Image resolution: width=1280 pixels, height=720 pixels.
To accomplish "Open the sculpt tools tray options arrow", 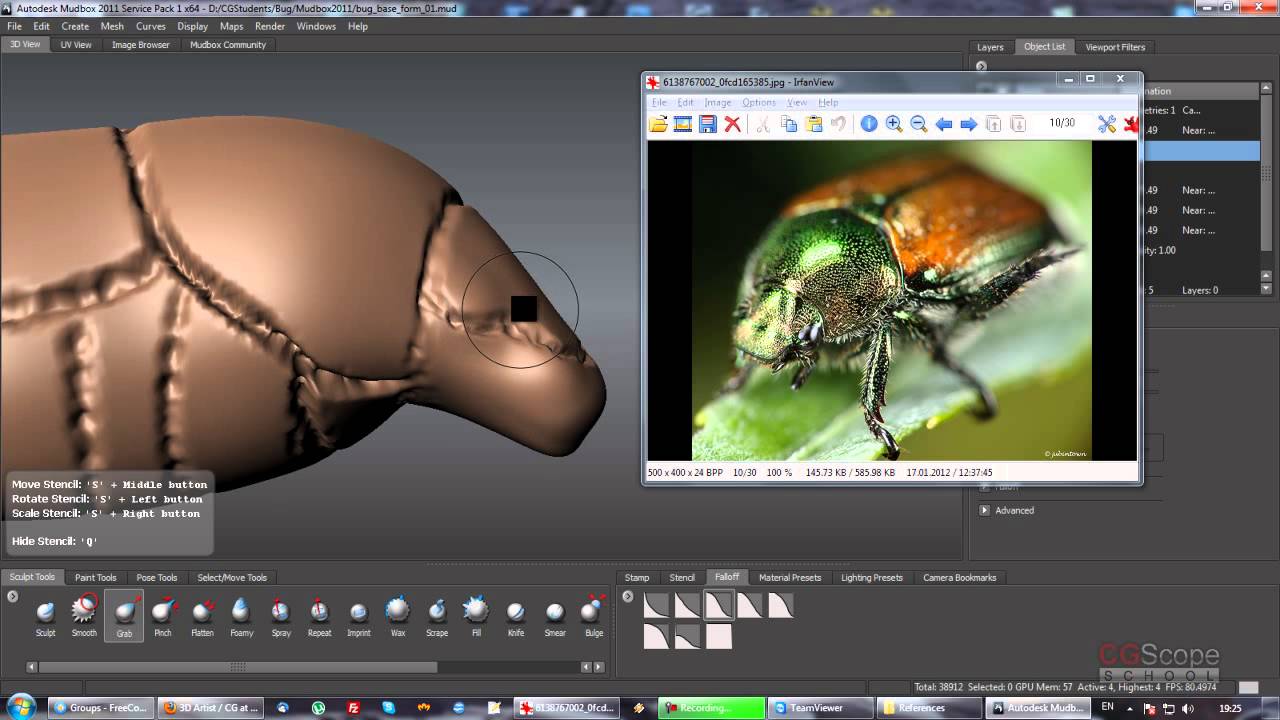I will 13,597.
